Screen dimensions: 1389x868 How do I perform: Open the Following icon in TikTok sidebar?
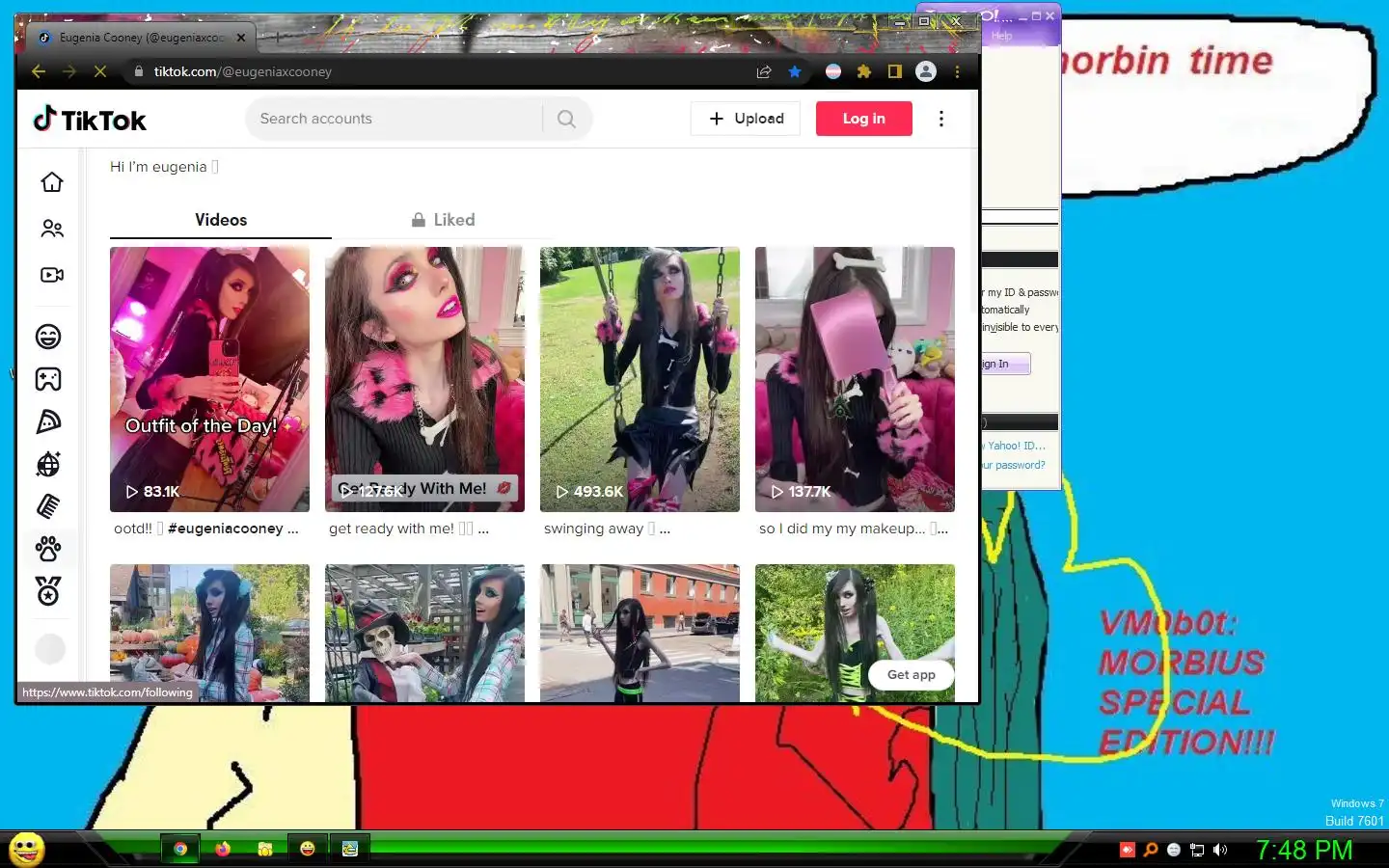(52, 229)
